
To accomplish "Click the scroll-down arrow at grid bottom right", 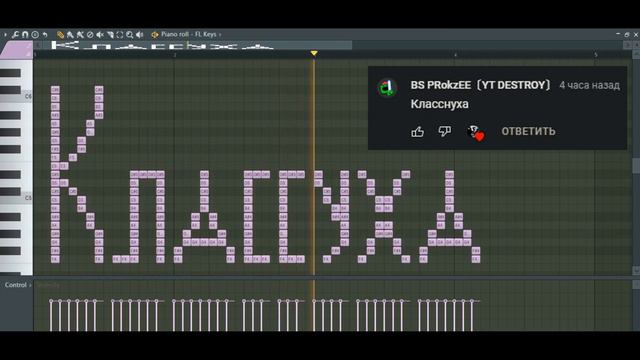I will (636, 271).
